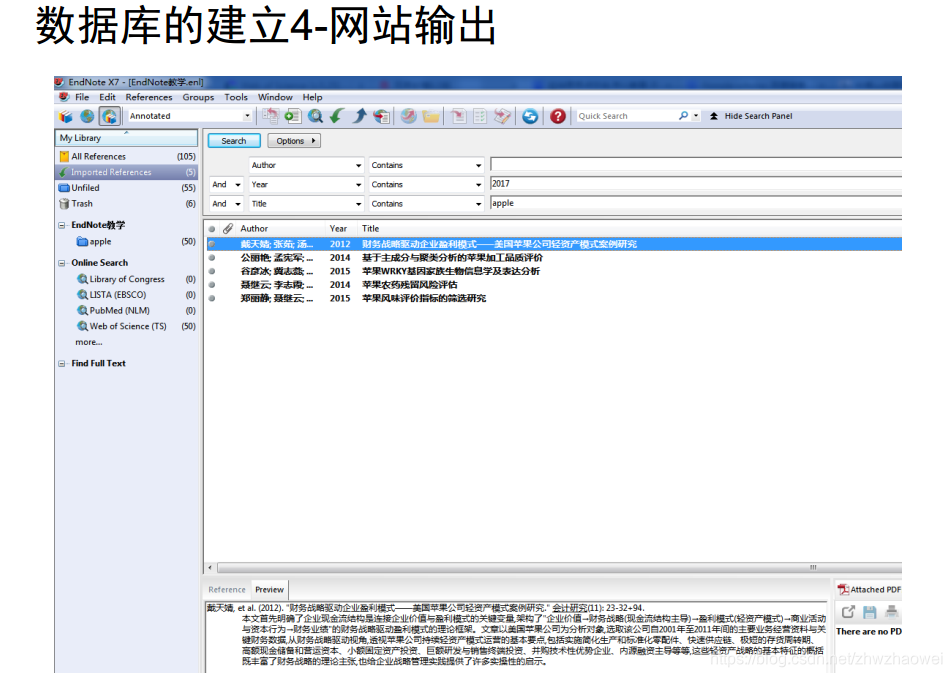Switch to the Reference tab
The height and width of the screenshot is (677, 952).
226,590
